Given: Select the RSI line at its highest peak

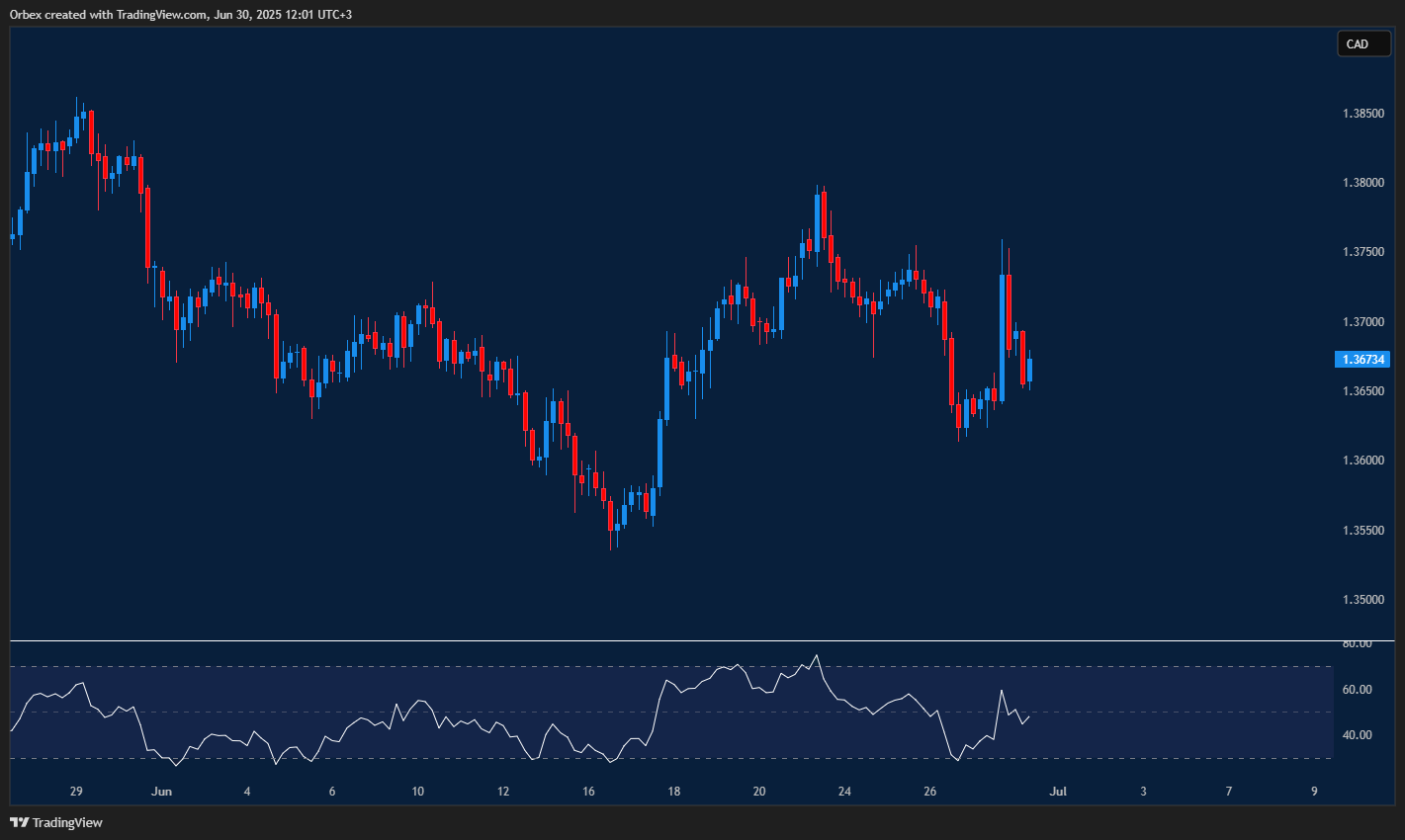Looking at the screenshot, I should click(815, 655).
